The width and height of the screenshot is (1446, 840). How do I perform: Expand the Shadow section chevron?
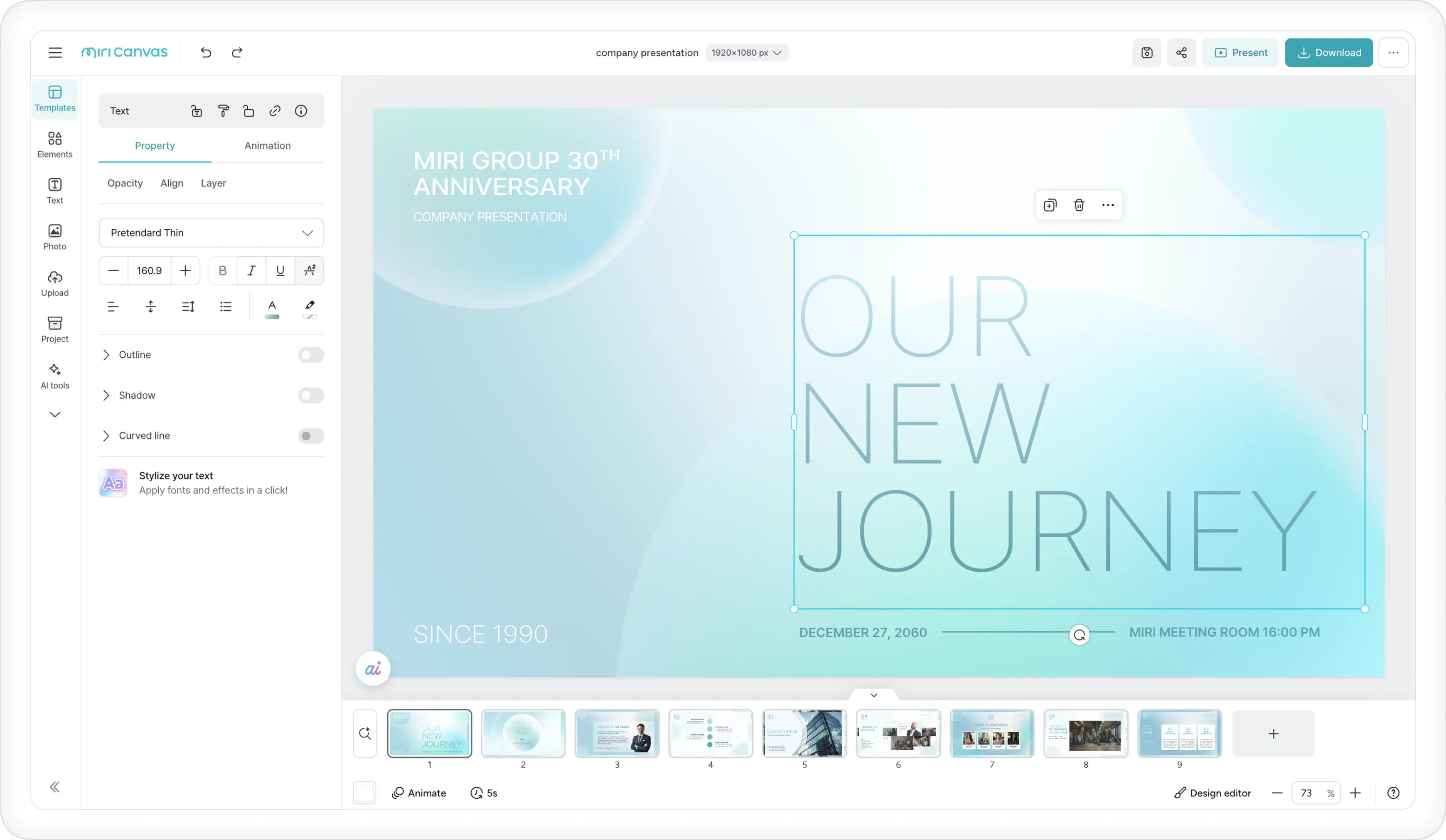point(106,395)
